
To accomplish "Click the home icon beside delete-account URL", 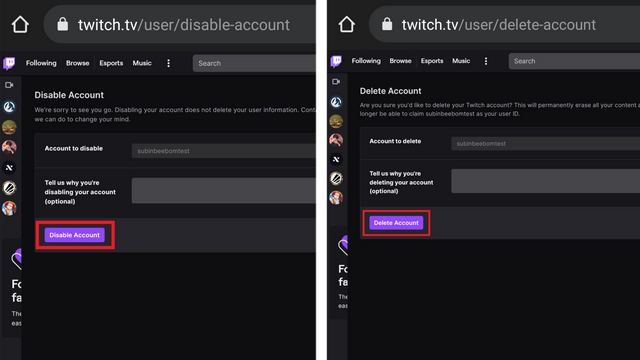I will click(x=347, y=24).
